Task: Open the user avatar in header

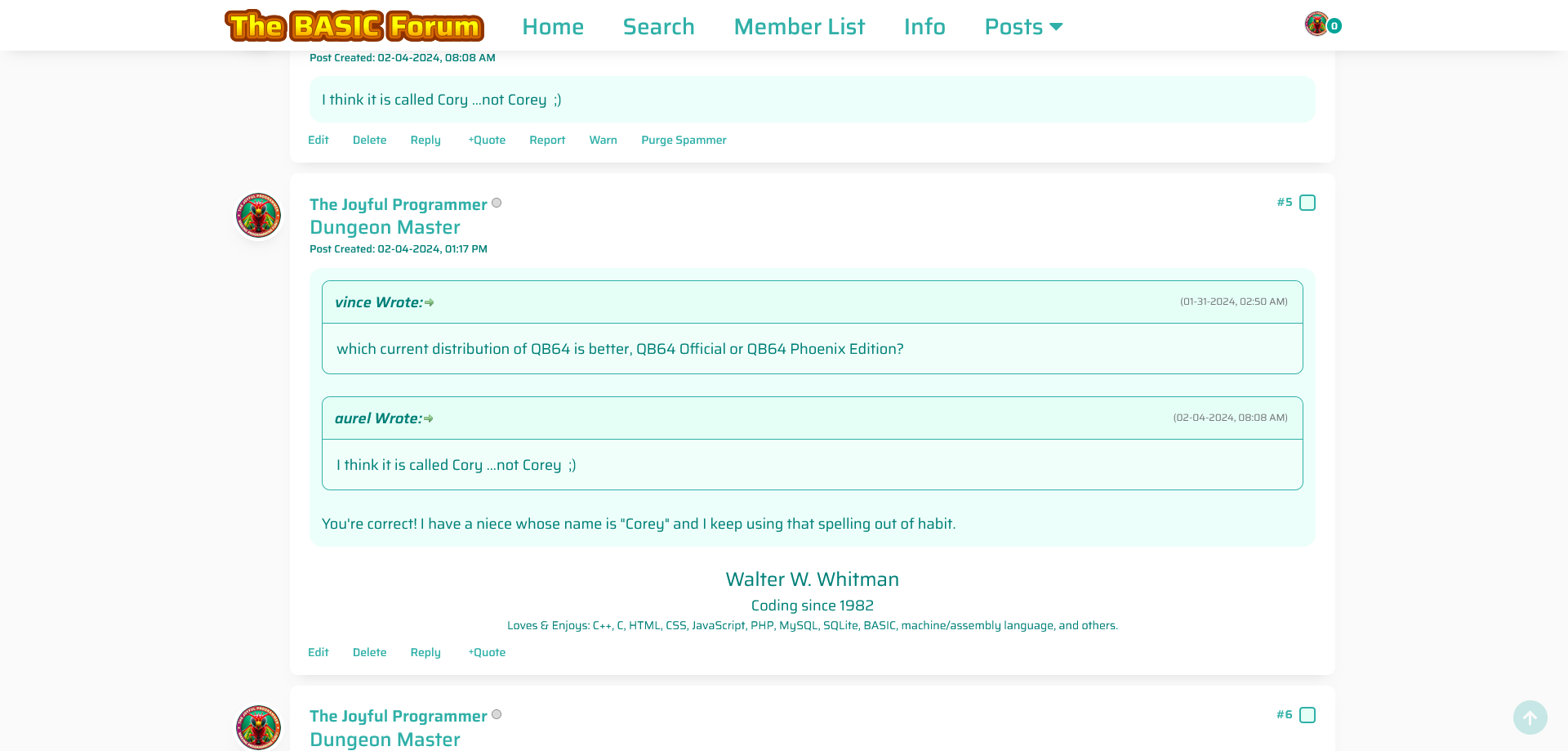Action: 1316,24
